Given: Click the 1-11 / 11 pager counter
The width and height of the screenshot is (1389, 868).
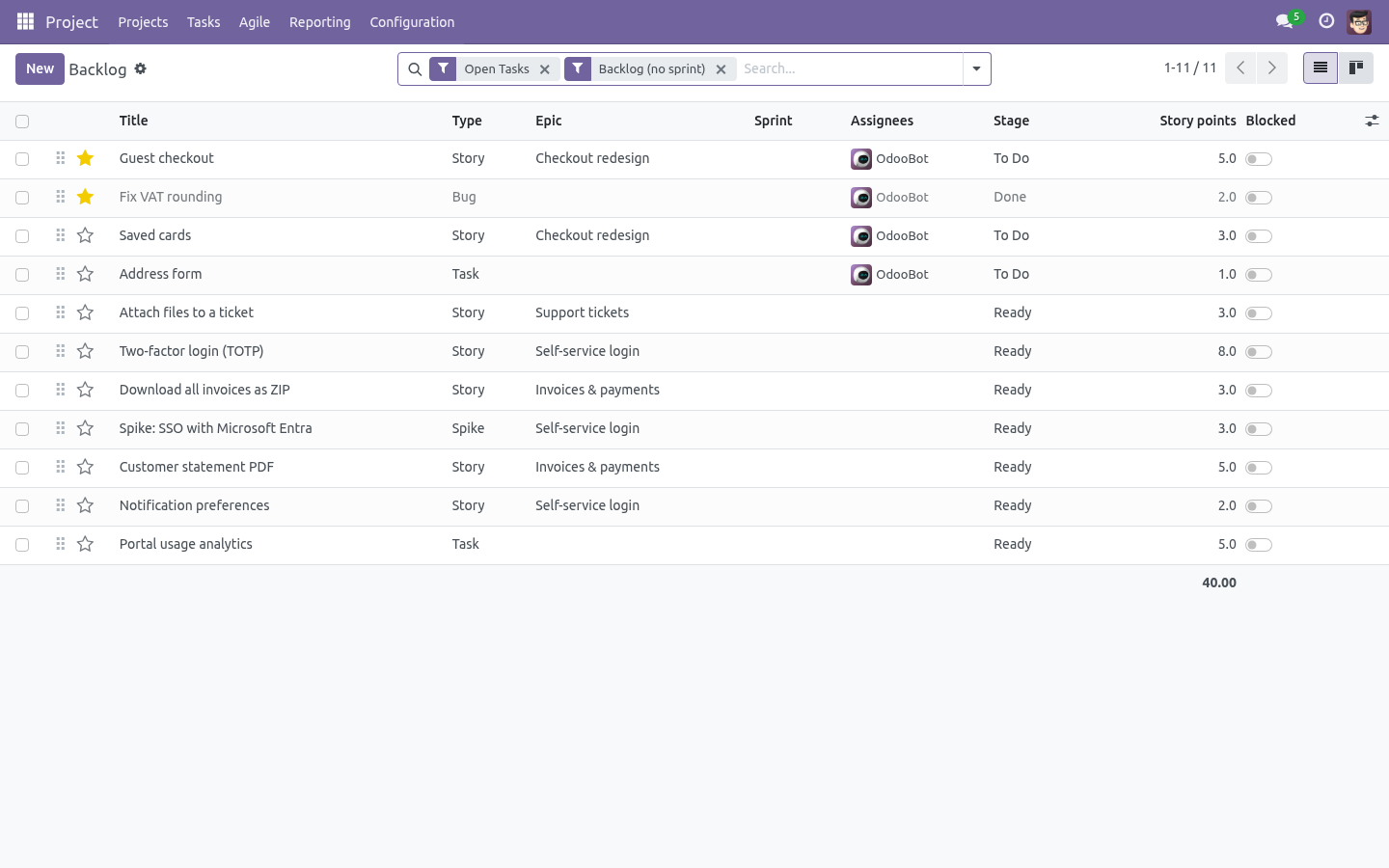Looking at the screenshot, I should 1190,68.
